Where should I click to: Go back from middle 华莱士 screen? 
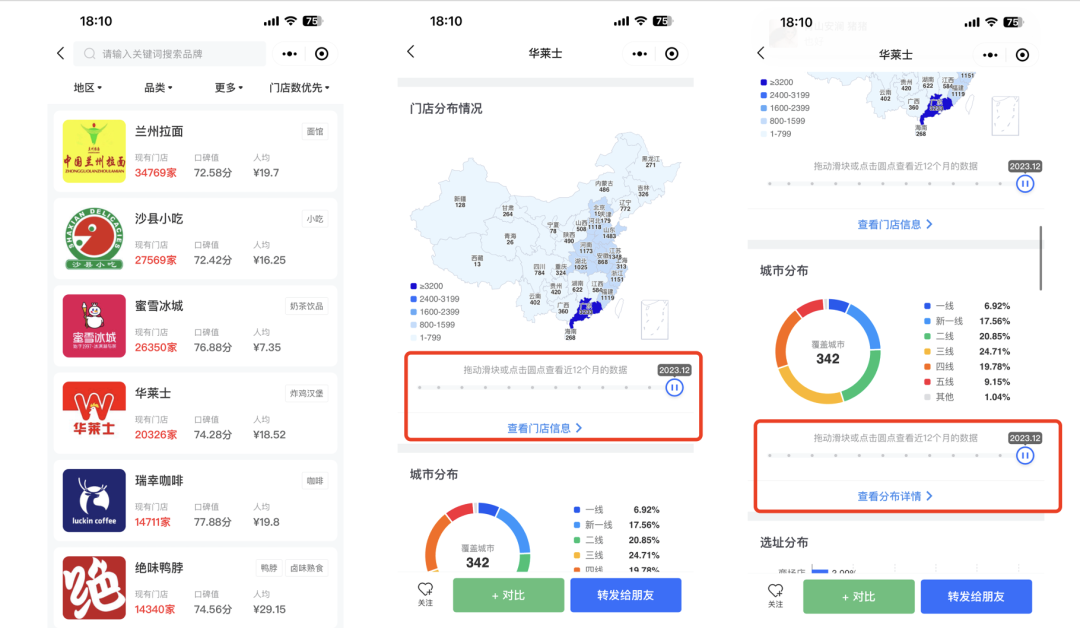[411, 52]
